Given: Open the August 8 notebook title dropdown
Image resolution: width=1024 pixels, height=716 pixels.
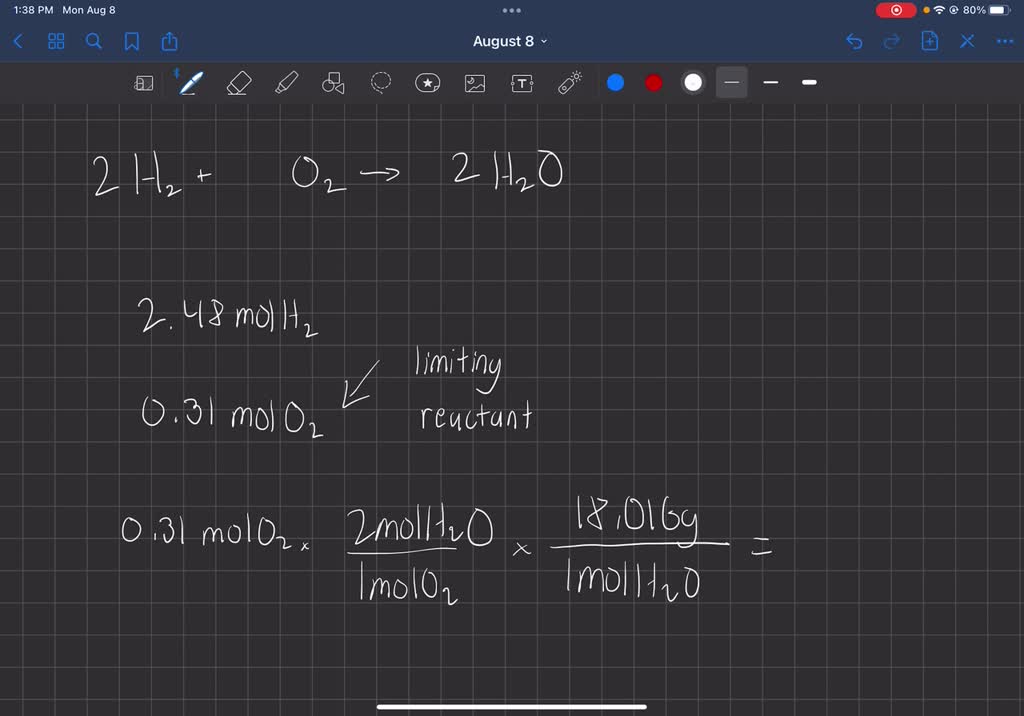Looking at the screenshot, I should coord(510,41).
